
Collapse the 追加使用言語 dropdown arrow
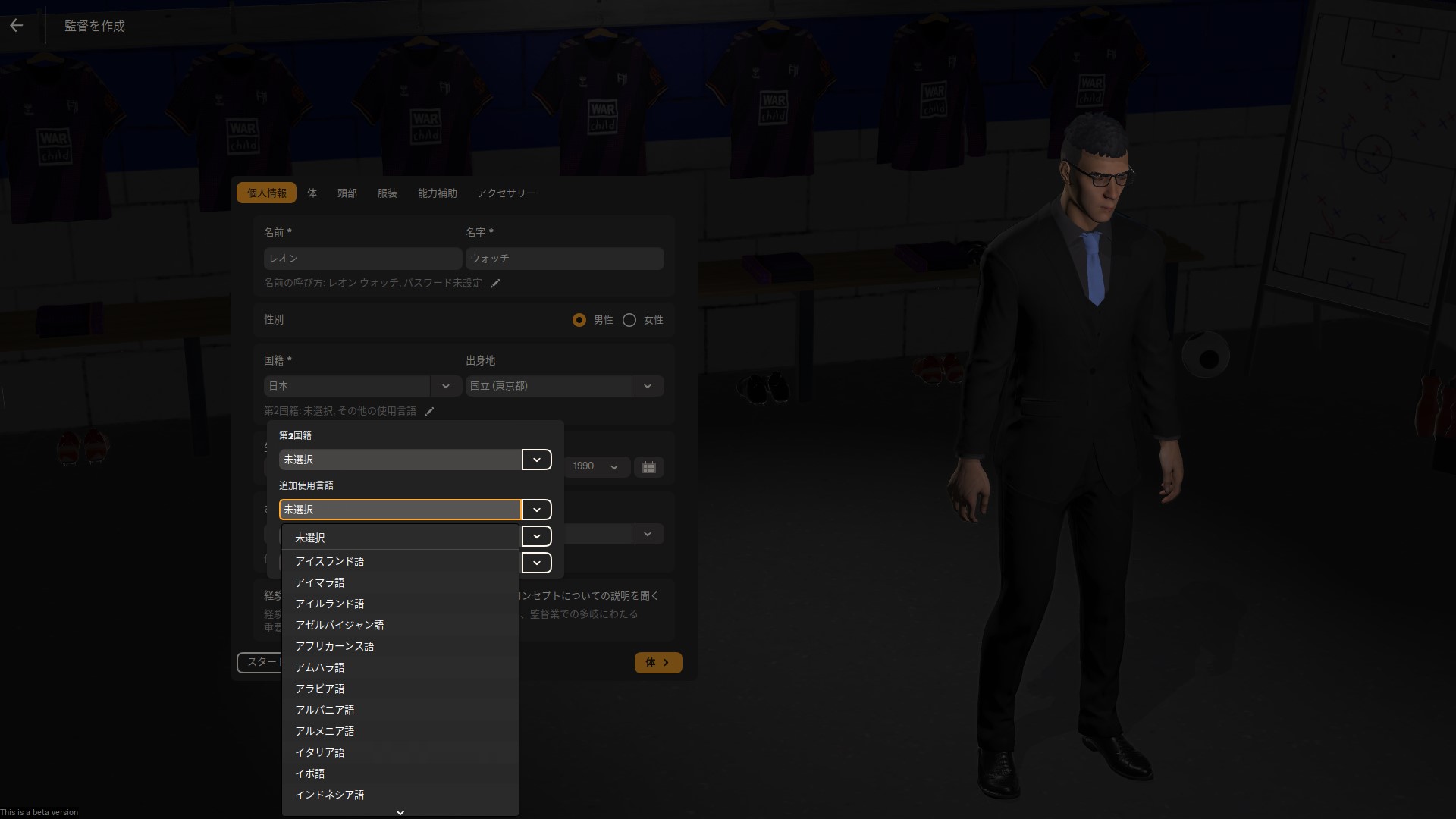(x=536, y=510)
